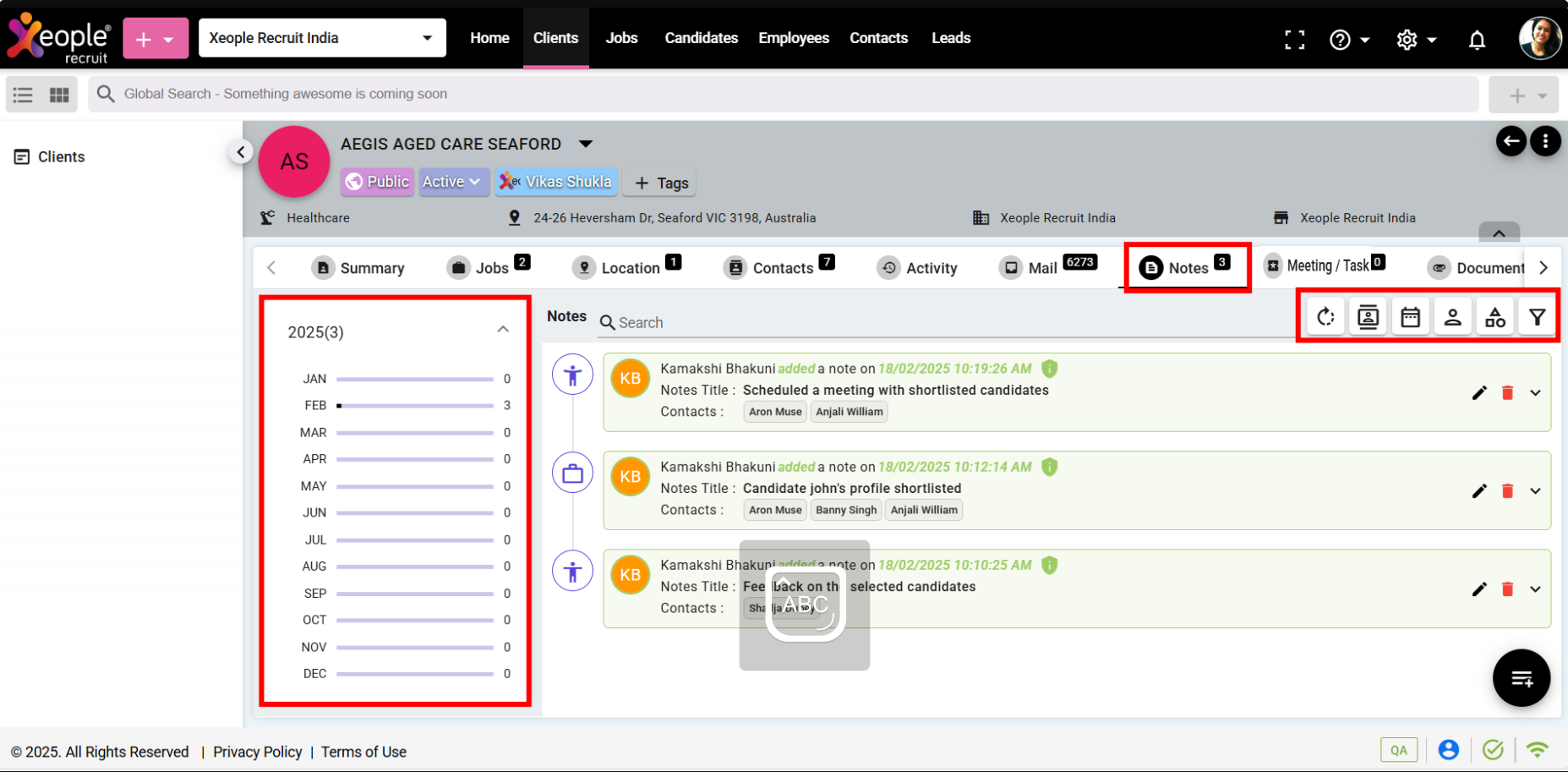Click the Vikas Shukla owner badge
1568x772 pixels.
[x=556, y=181]
